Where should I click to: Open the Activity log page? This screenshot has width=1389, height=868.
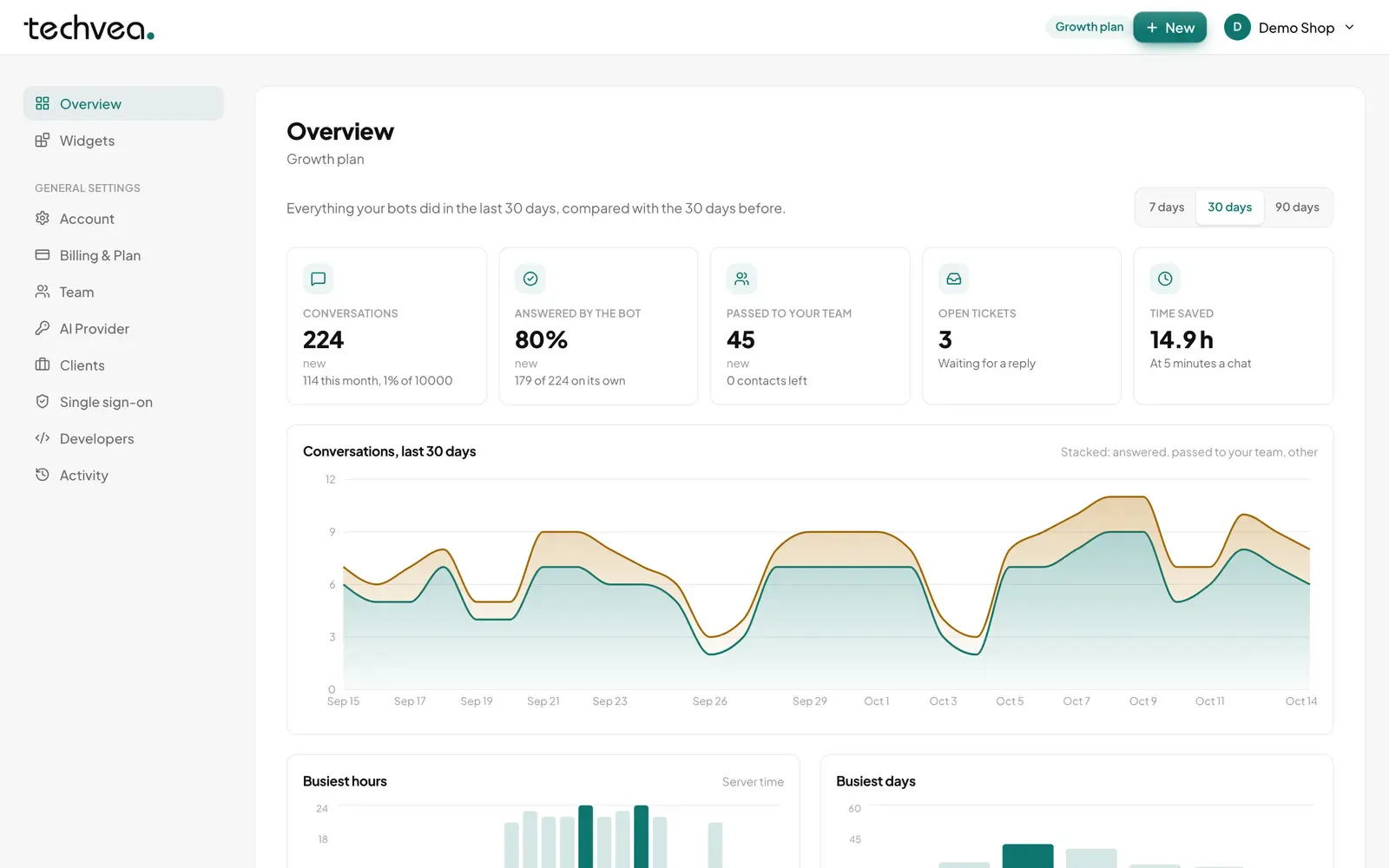tap(123, 475)
